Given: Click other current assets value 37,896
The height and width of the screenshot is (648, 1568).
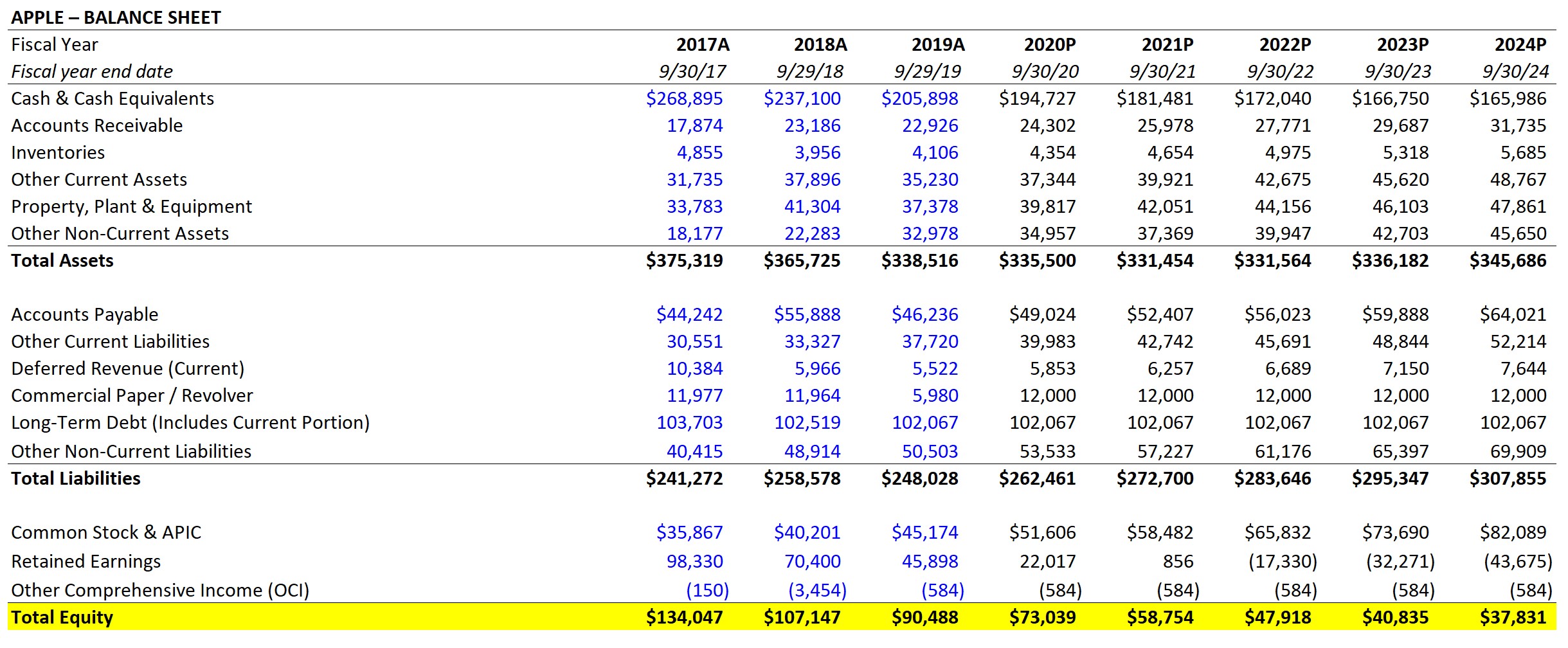Looking at the screenshot, I should click(812, 179).
